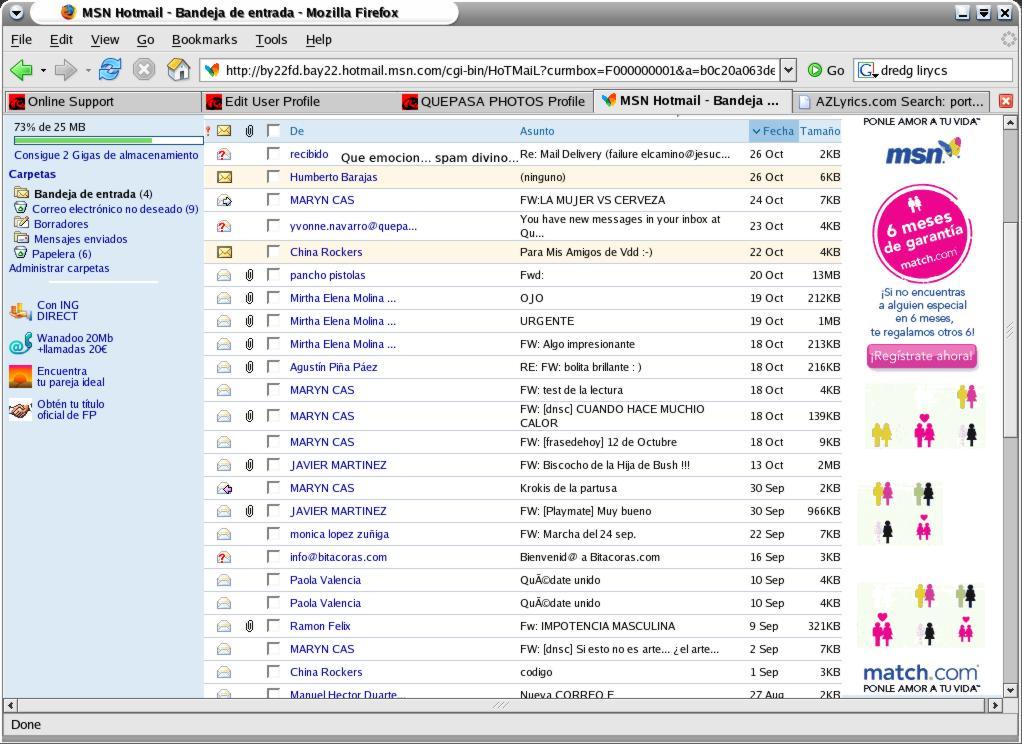The width and height of the screenshot is (1022, 744).
Task: Click the Forward arrow button
Action: click(x=65, y=70)
